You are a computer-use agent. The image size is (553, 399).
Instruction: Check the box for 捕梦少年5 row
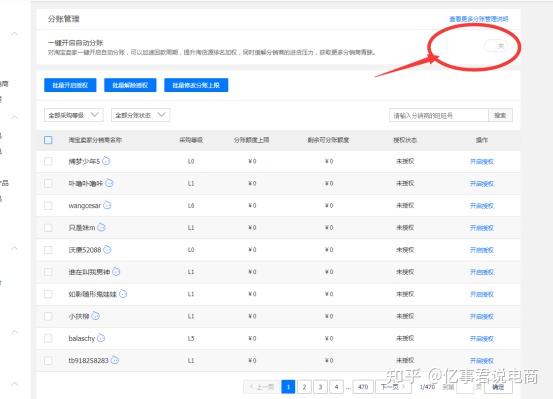48,161
